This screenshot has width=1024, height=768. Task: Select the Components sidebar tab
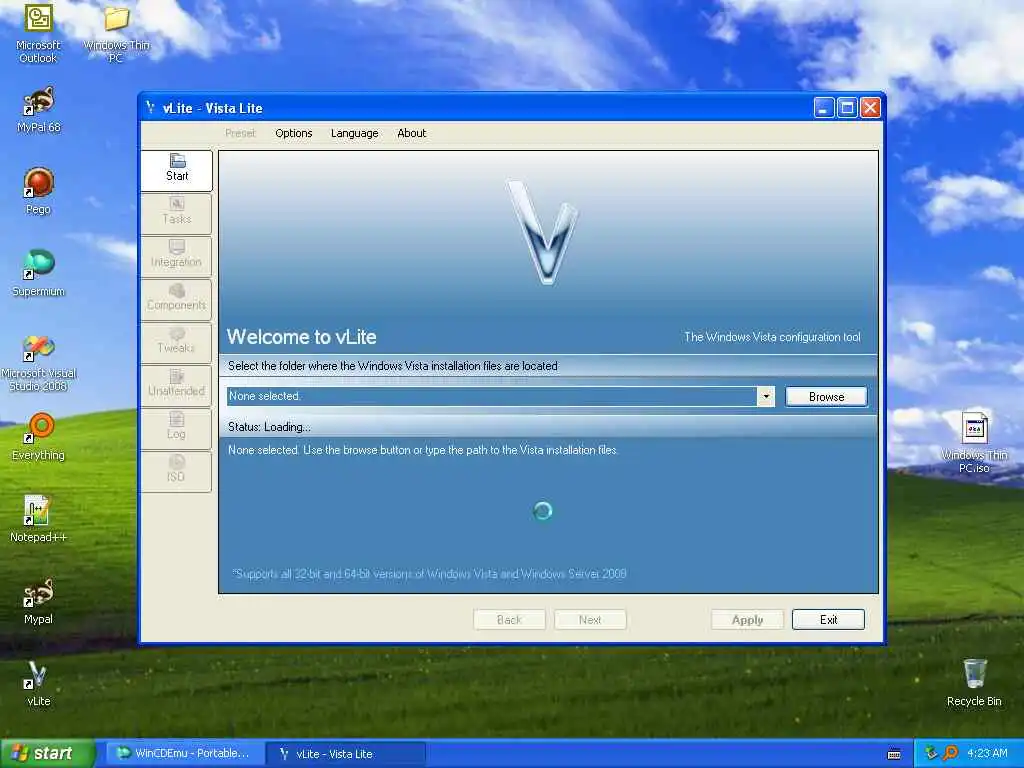(x=176, y=299)
